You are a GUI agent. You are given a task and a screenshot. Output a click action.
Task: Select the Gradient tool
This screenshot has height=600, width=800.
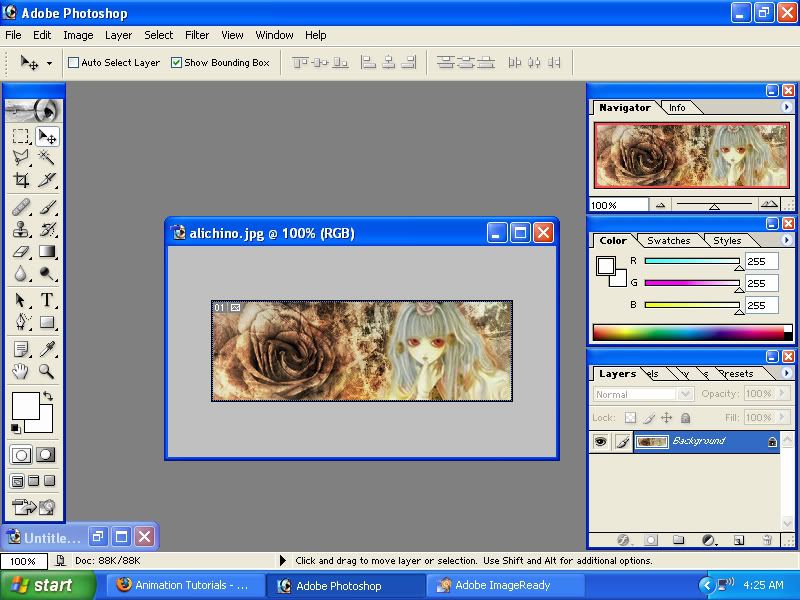coord(47,251)
